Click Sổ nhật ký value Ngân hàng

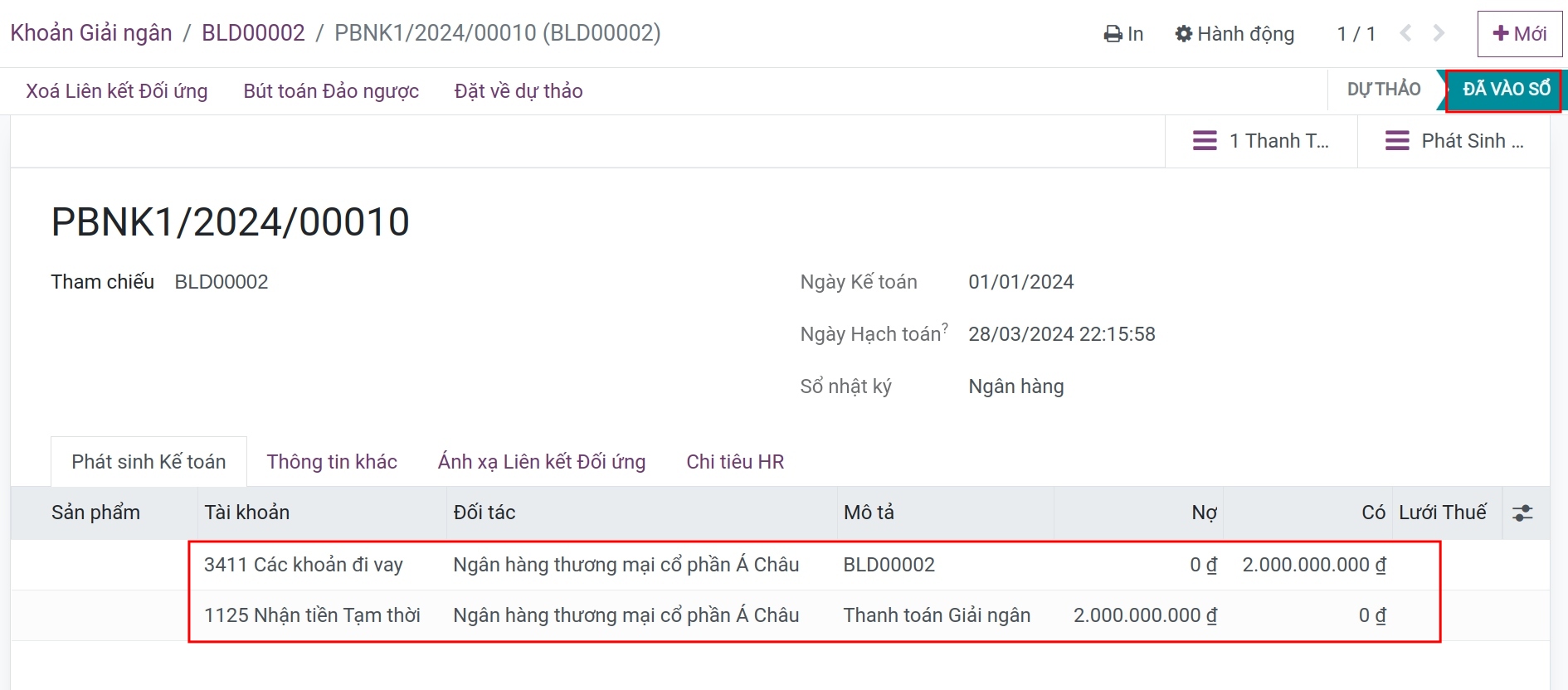(x=1016, y=386)
